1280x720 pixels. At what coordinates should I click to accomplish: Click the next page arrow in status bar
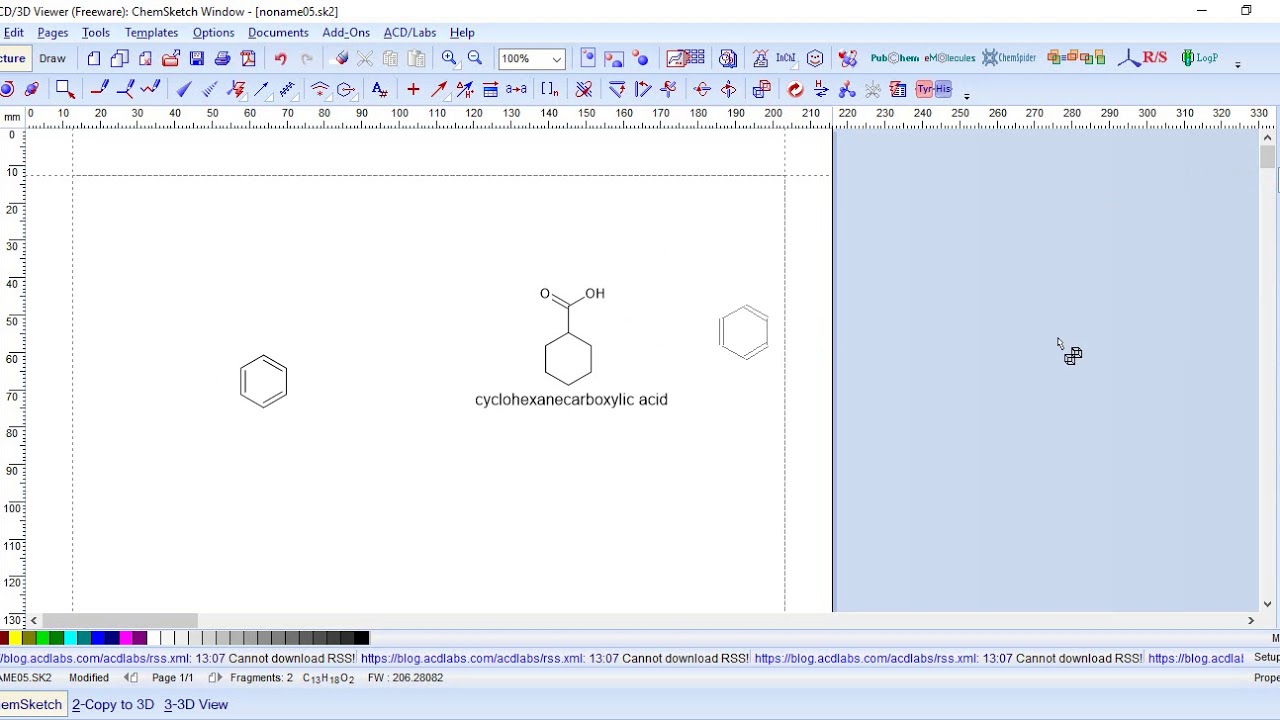(x=213, y=678)
